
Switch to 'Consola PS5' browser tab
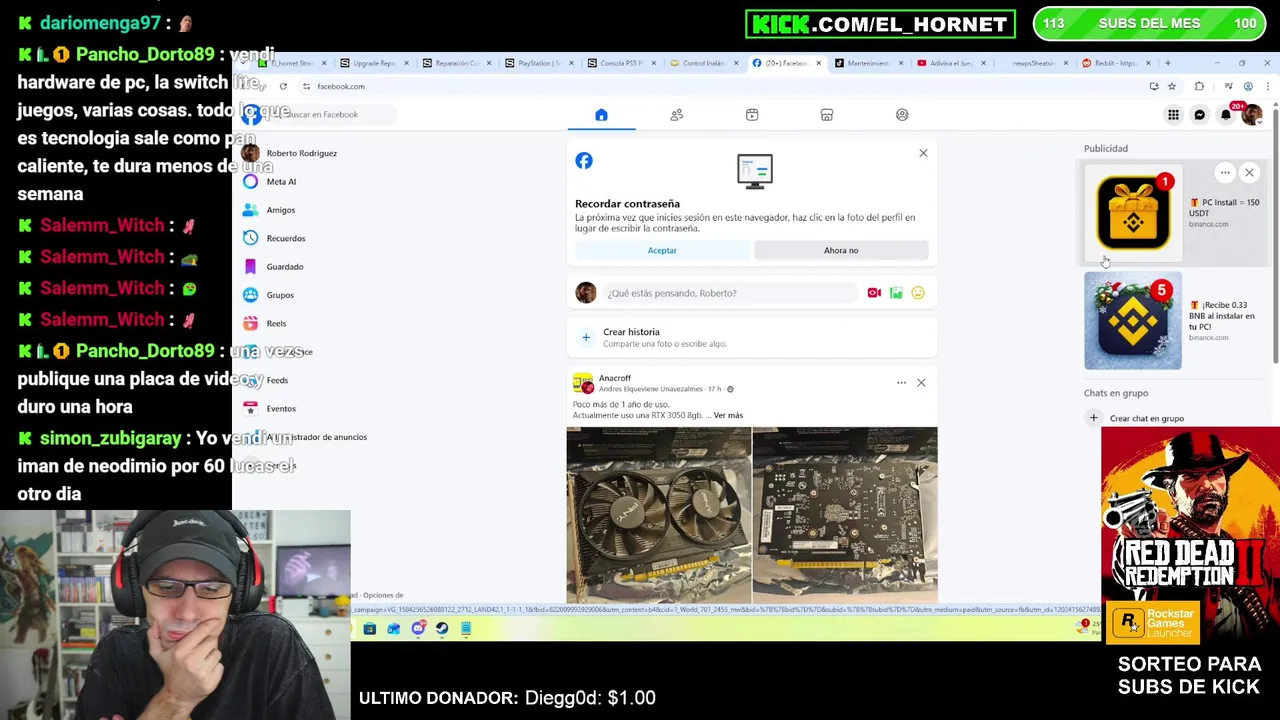(621, 63)
